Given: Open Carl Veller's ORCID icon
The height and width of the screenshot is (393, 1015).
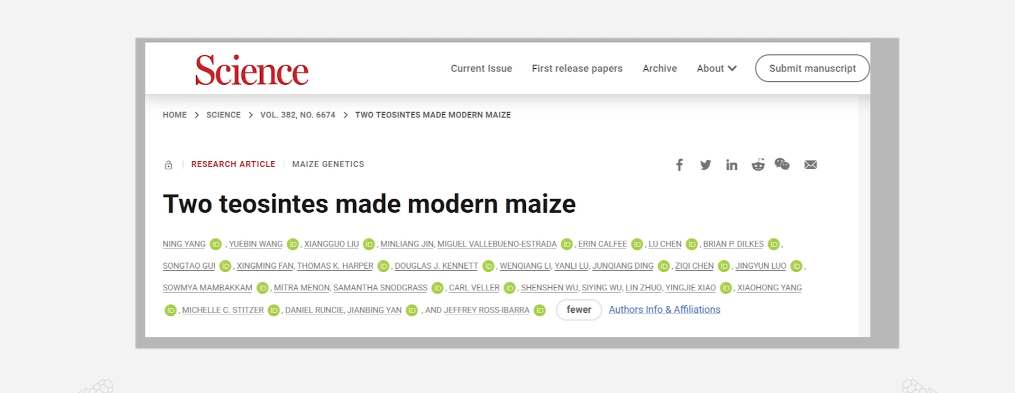Looking at the screenshot, I should (x=509, y=288).
